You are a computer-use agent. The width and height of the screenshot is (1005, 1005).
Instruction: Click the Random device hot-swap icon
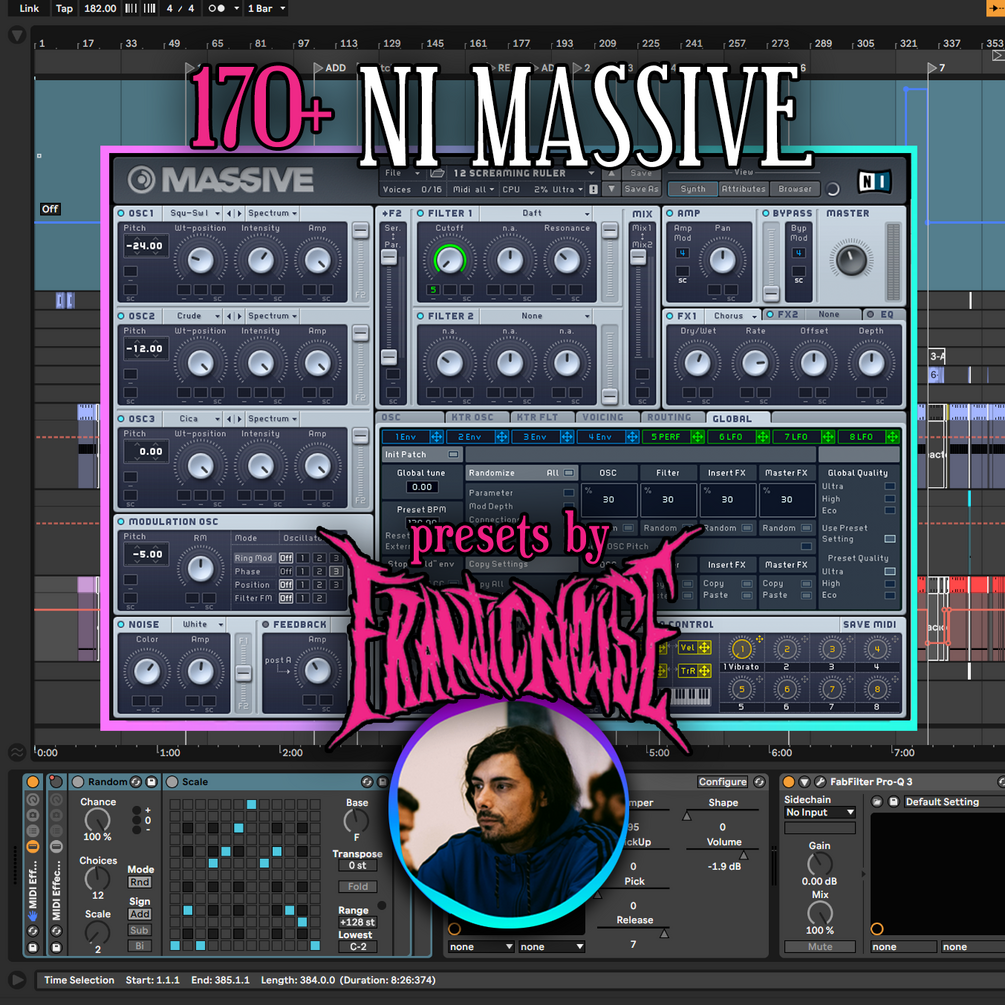point(136,782)
